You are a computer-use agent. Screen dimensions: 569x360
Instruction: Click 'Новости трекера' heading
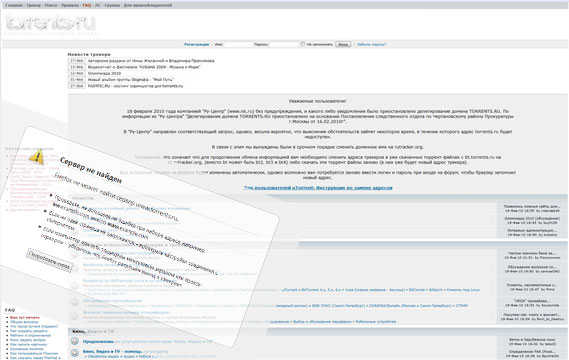tap(89, 54)
